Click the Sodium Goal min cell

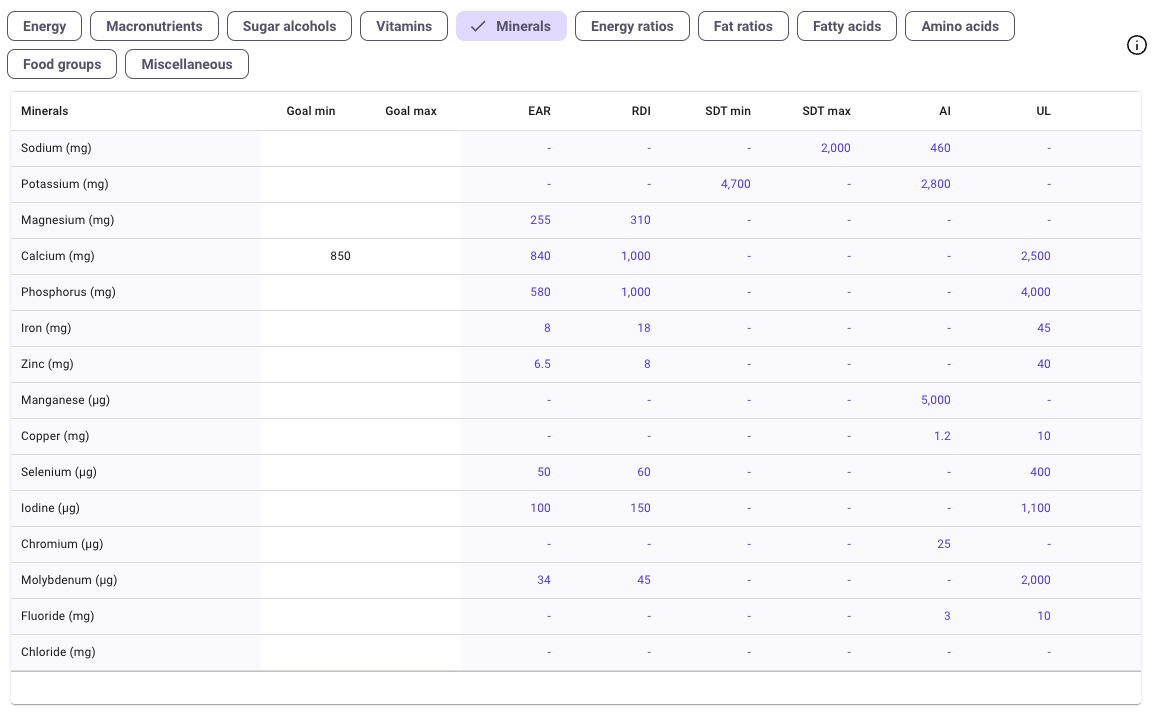tap(311, 148)
